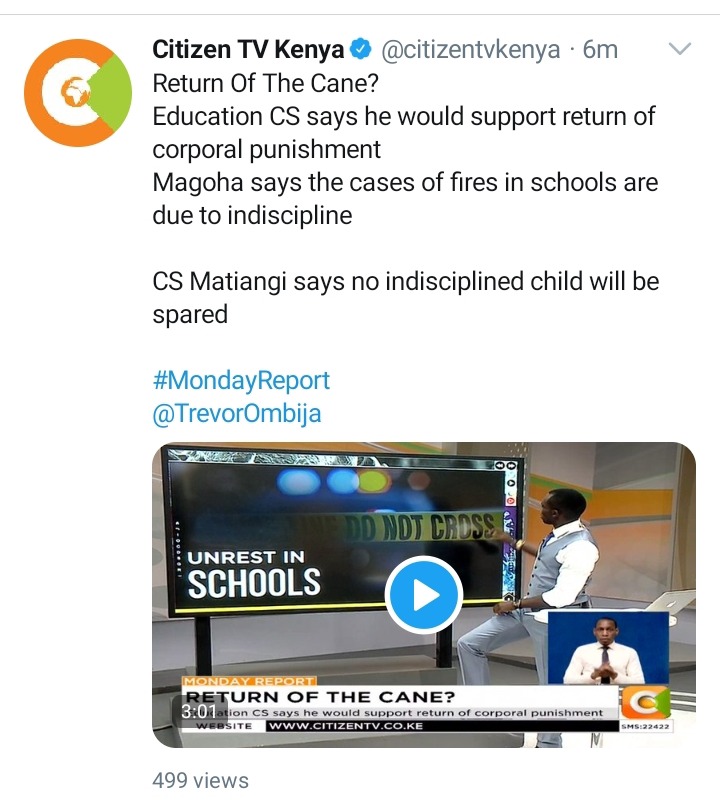The width and height of the screenshot is (720, 803).
Task: Click the Citizen TV Kenya display name
Action: pos(248,50)
